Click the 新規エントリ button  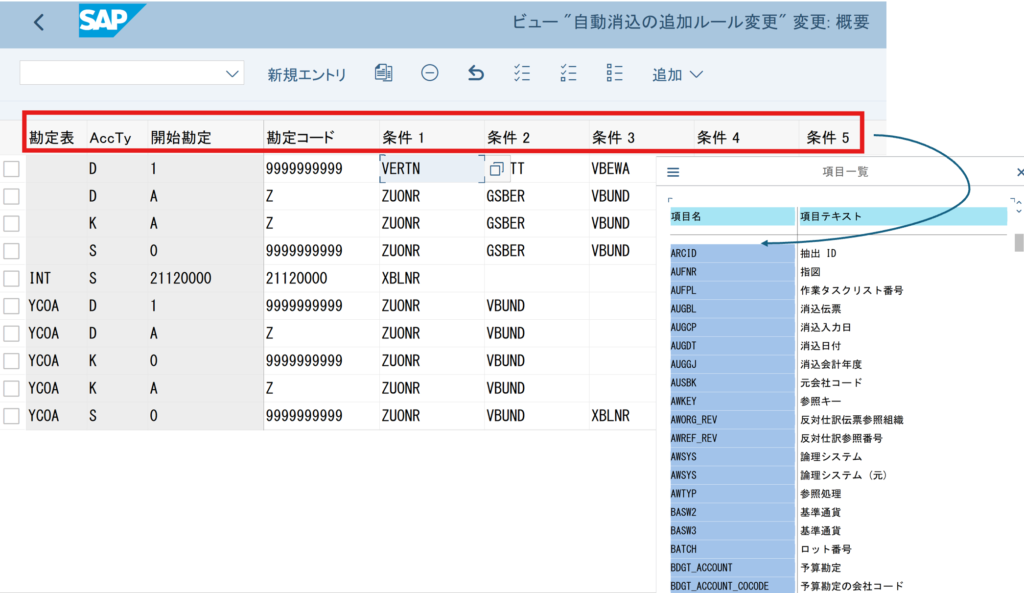click(306, 74)
